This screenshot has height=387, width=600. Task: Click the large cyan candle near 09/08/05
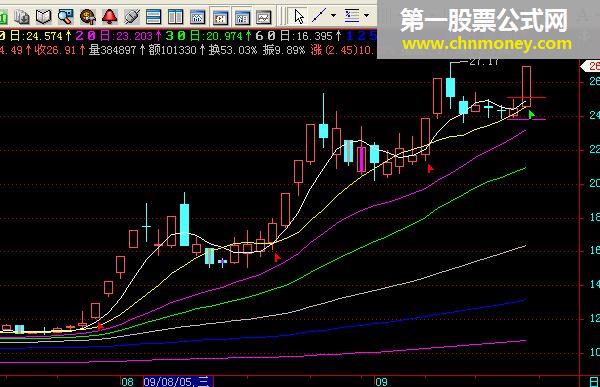pyautogui.click(x=184, y=225)
